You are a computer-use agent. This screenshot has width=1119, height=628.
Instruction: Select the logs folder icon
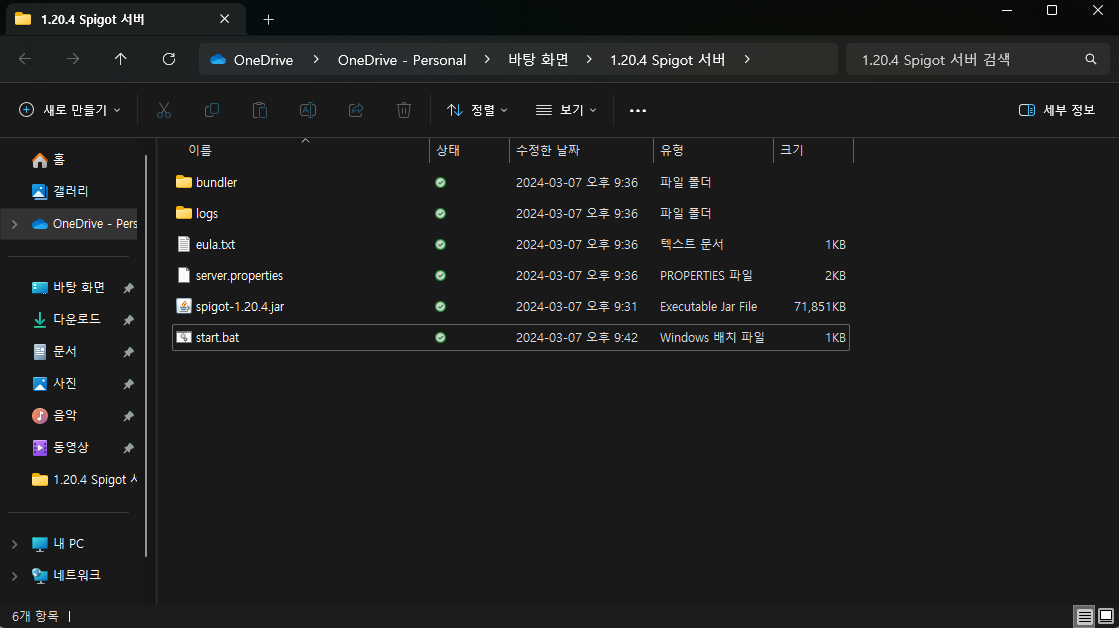[183, 213]
